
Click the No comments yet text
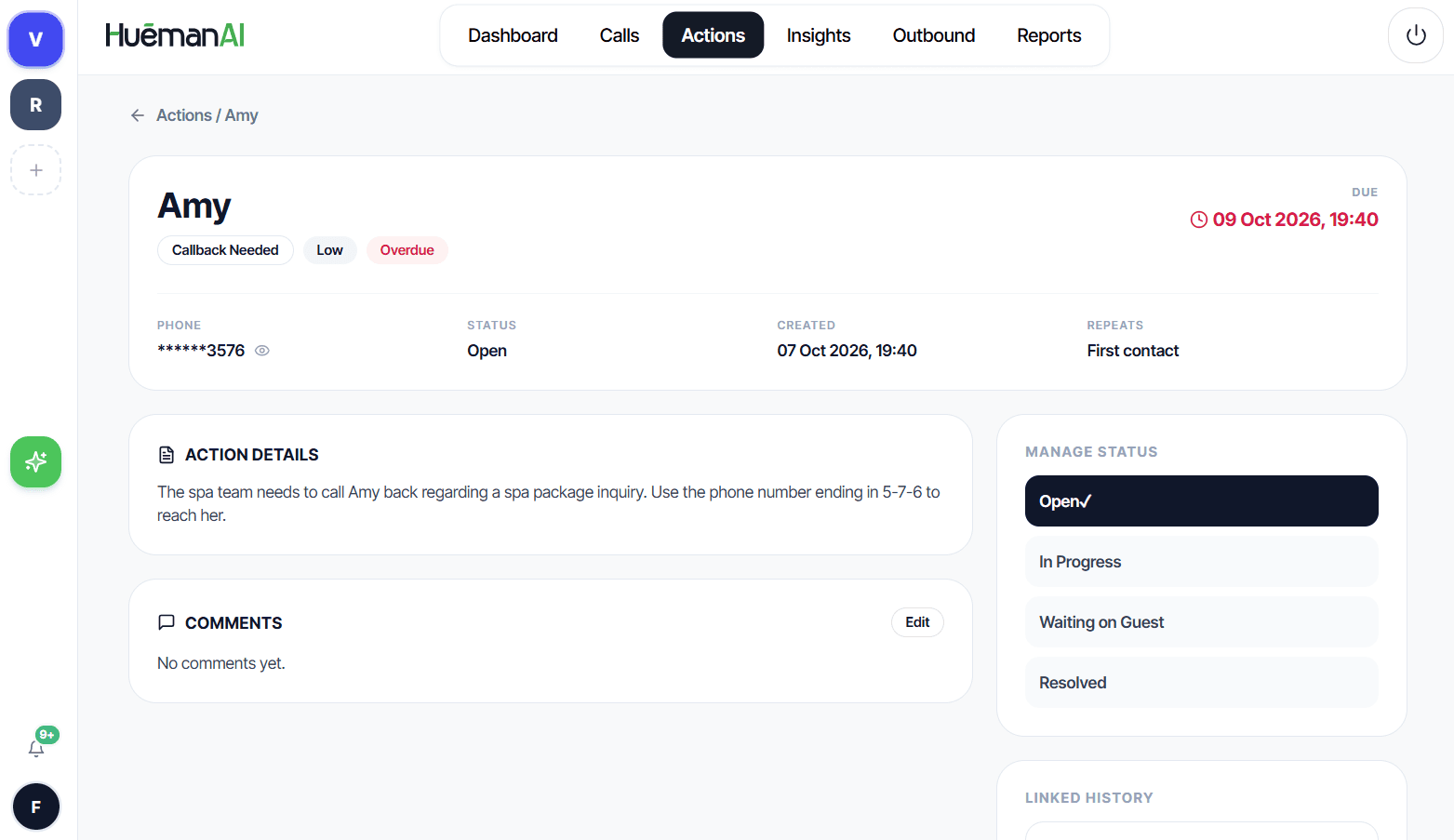(x=221, y=663)
